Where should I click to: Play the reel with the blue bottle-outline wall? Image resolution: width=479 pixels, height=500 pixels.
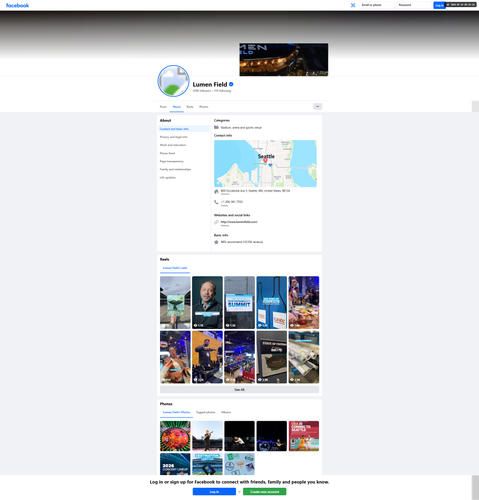pyautogui.click(x=272, y=302)
